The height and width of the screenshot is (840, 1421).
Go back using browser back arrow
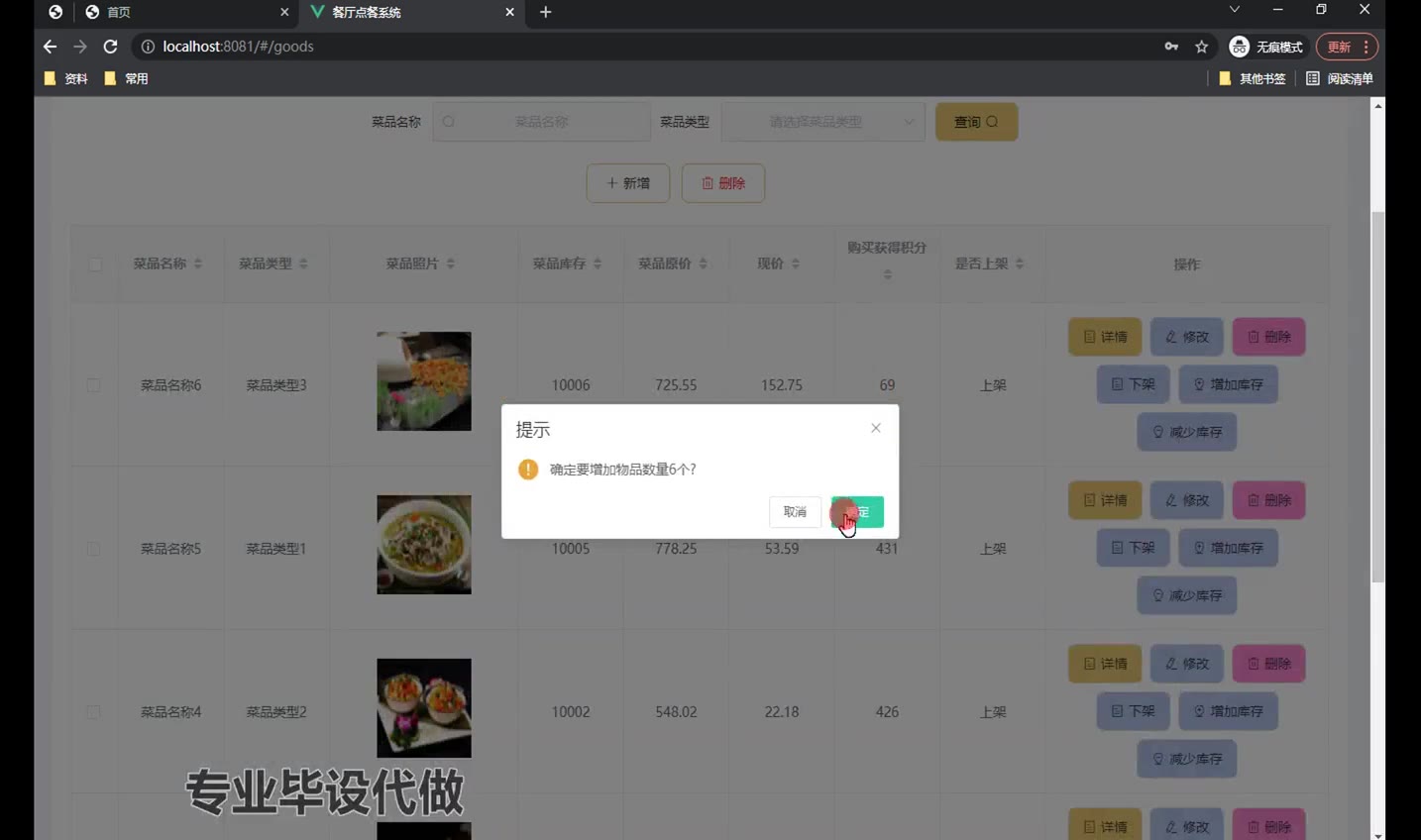coord(50,47)
